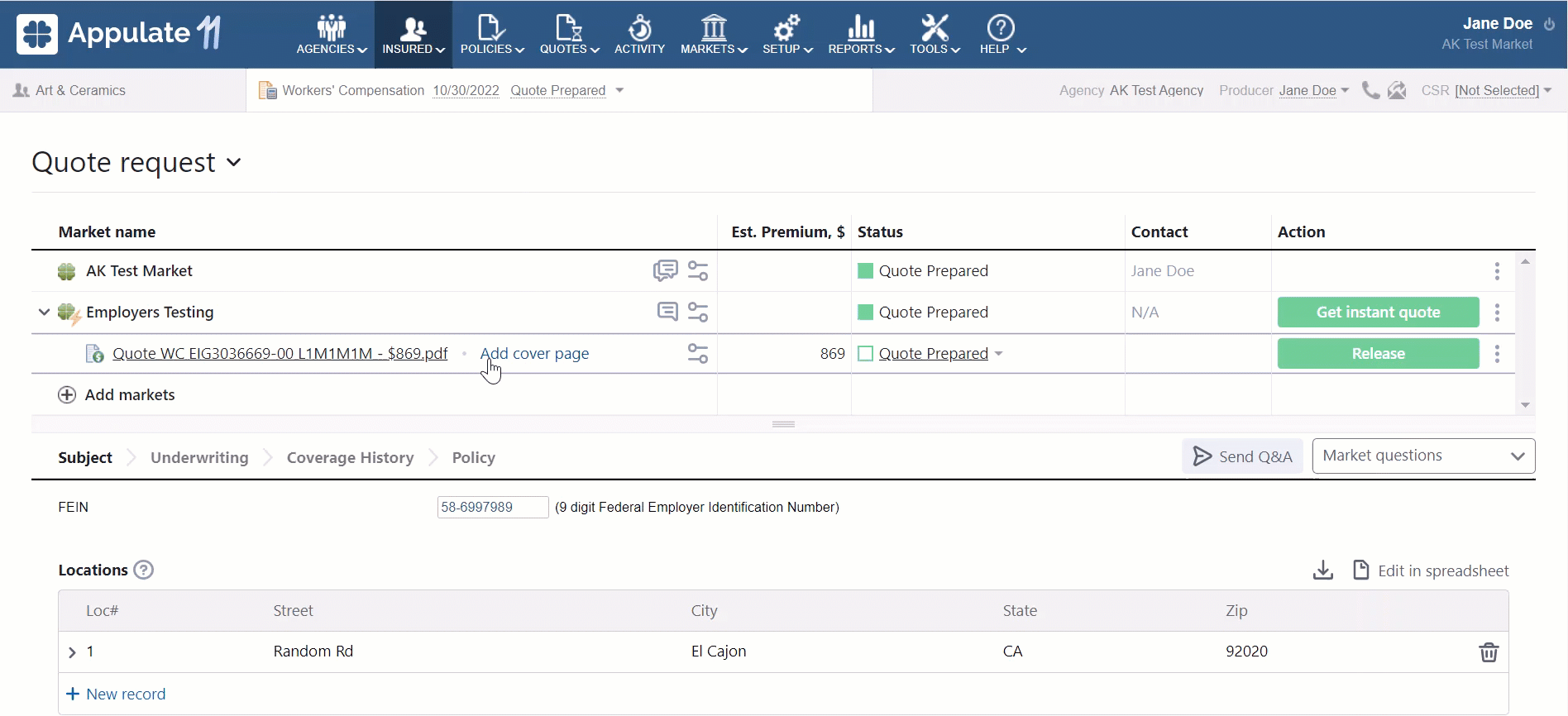This screenshot has width=1568, height=716.
Task: Open the Producer Jane Doe dropdown arrow
Action: 1345,90
